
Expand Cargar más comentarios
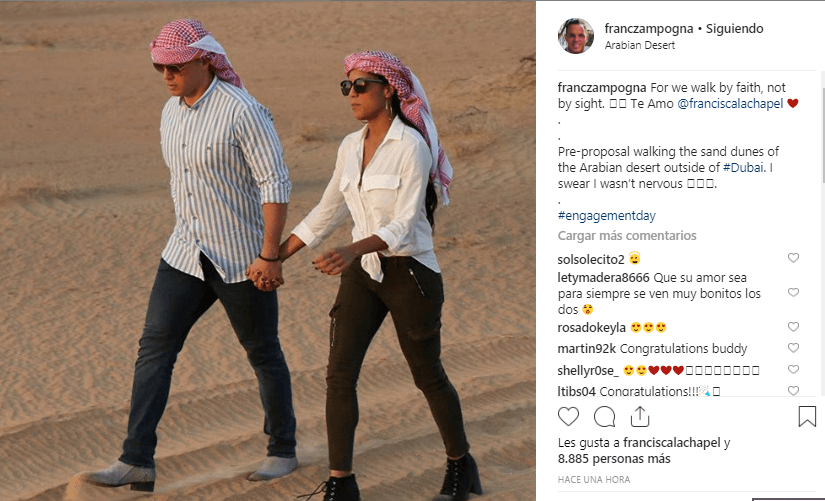point(627,235)
